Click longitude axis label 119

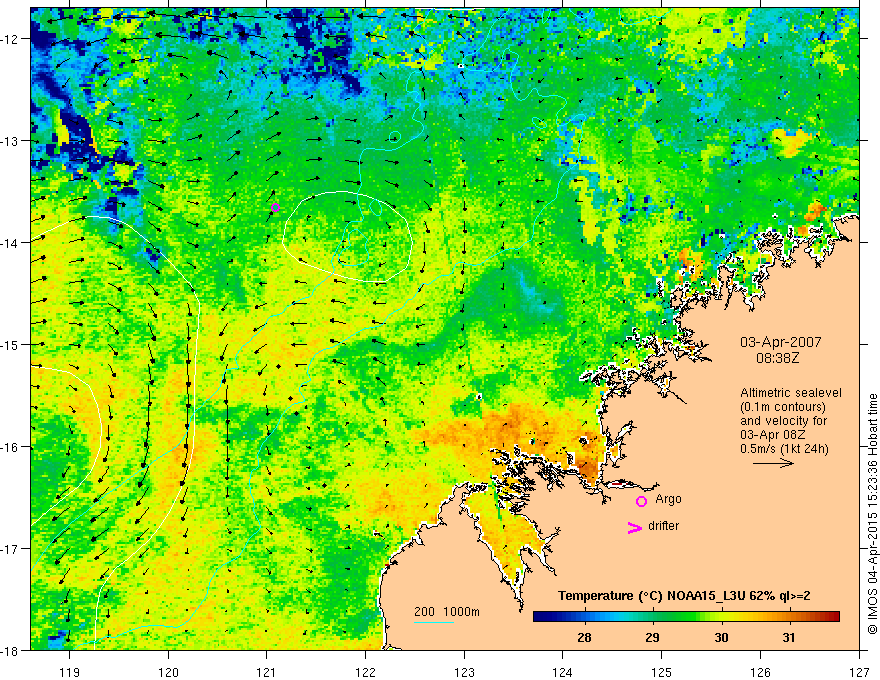pyautogui.click(x=69, y=672)
